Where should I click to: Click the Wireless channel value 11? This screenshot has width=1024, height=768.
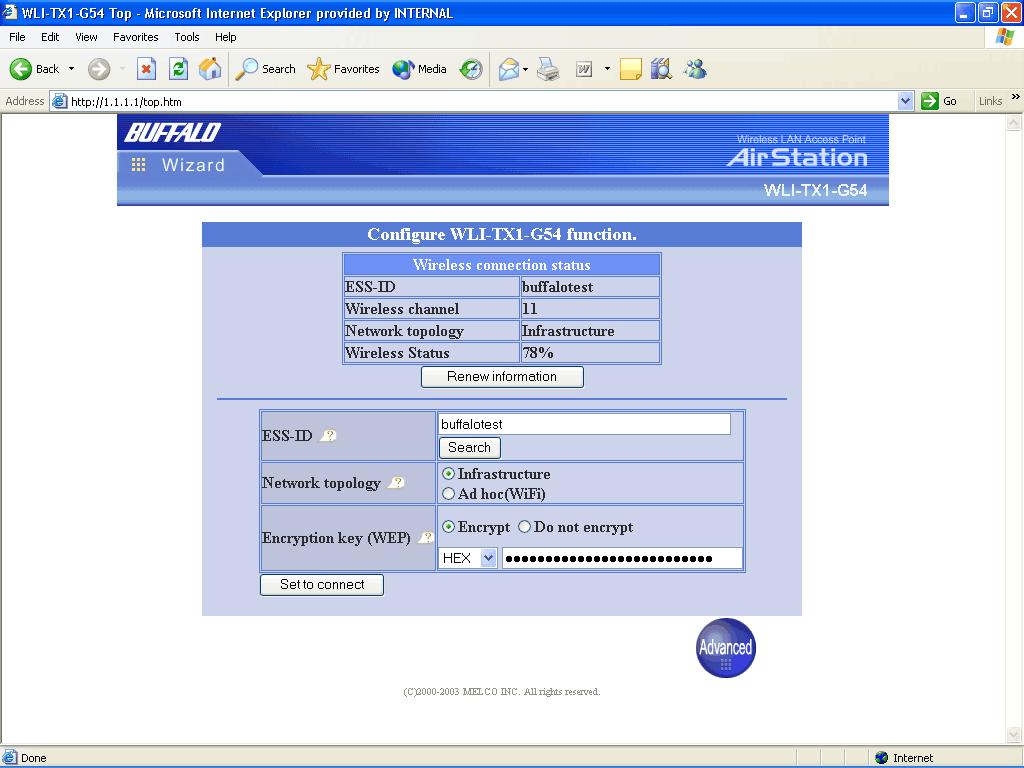click(529, 309)
